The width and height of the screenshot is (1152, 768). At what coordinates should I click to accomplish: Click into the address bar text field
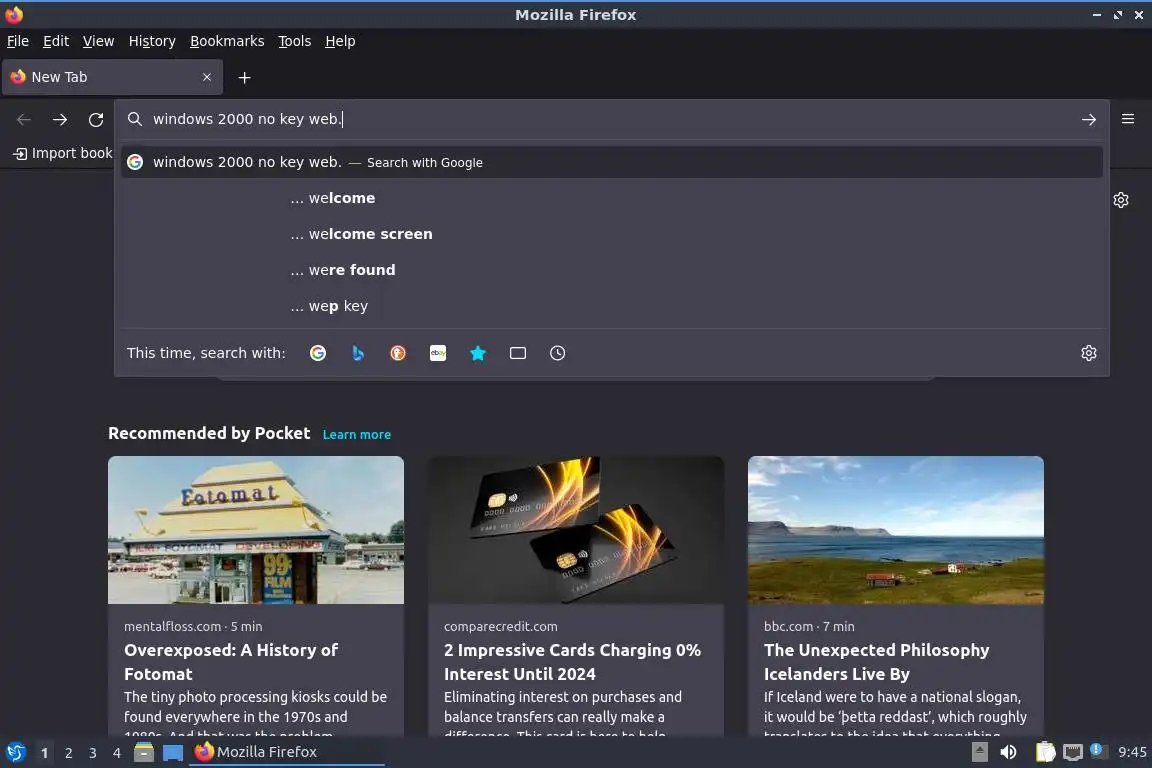pos(610,119)
